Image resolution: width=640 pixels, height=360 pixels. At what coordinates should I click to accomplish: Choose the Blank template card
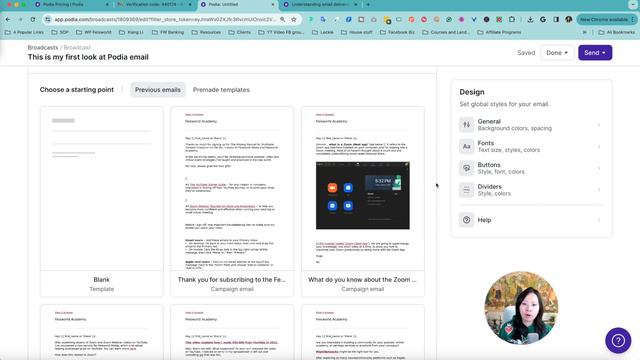coord(102,202)
